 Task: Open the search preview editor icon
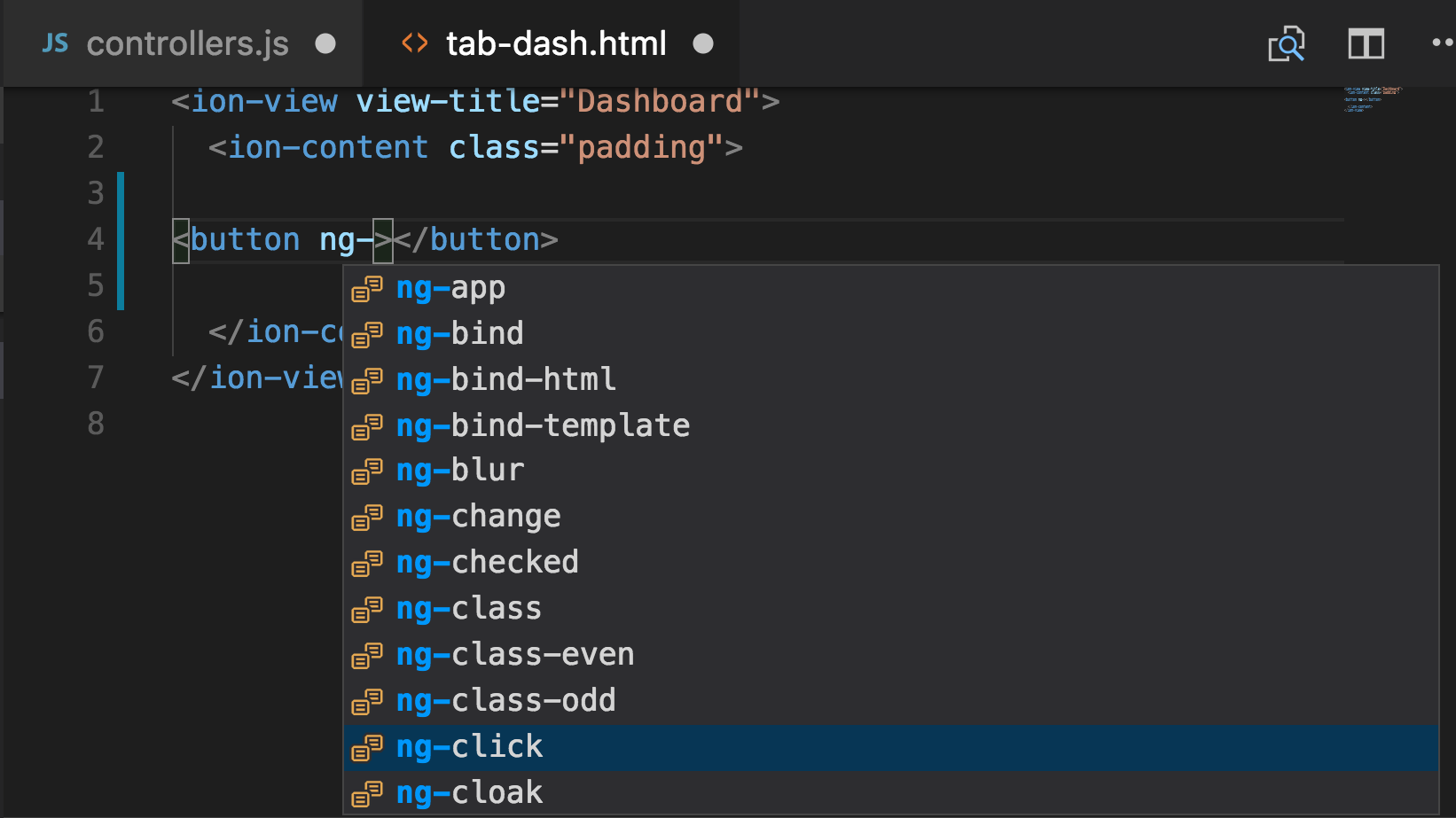(1286, 43)
